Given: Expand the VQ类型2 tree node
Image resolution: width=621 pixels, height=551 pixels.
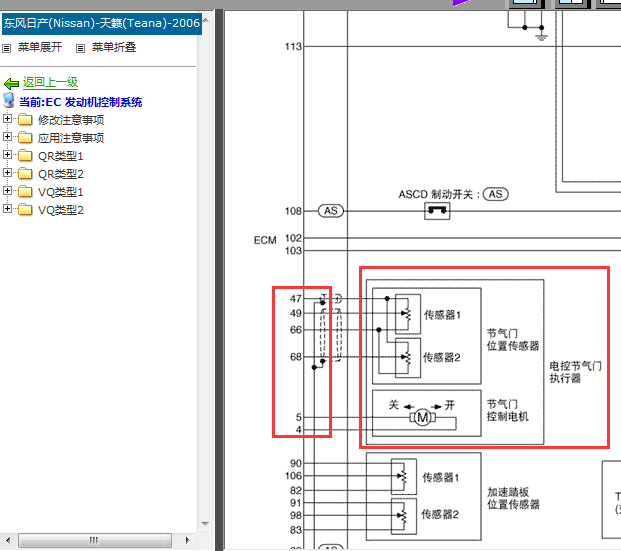Looking at the screenshot, I should 7,208.
